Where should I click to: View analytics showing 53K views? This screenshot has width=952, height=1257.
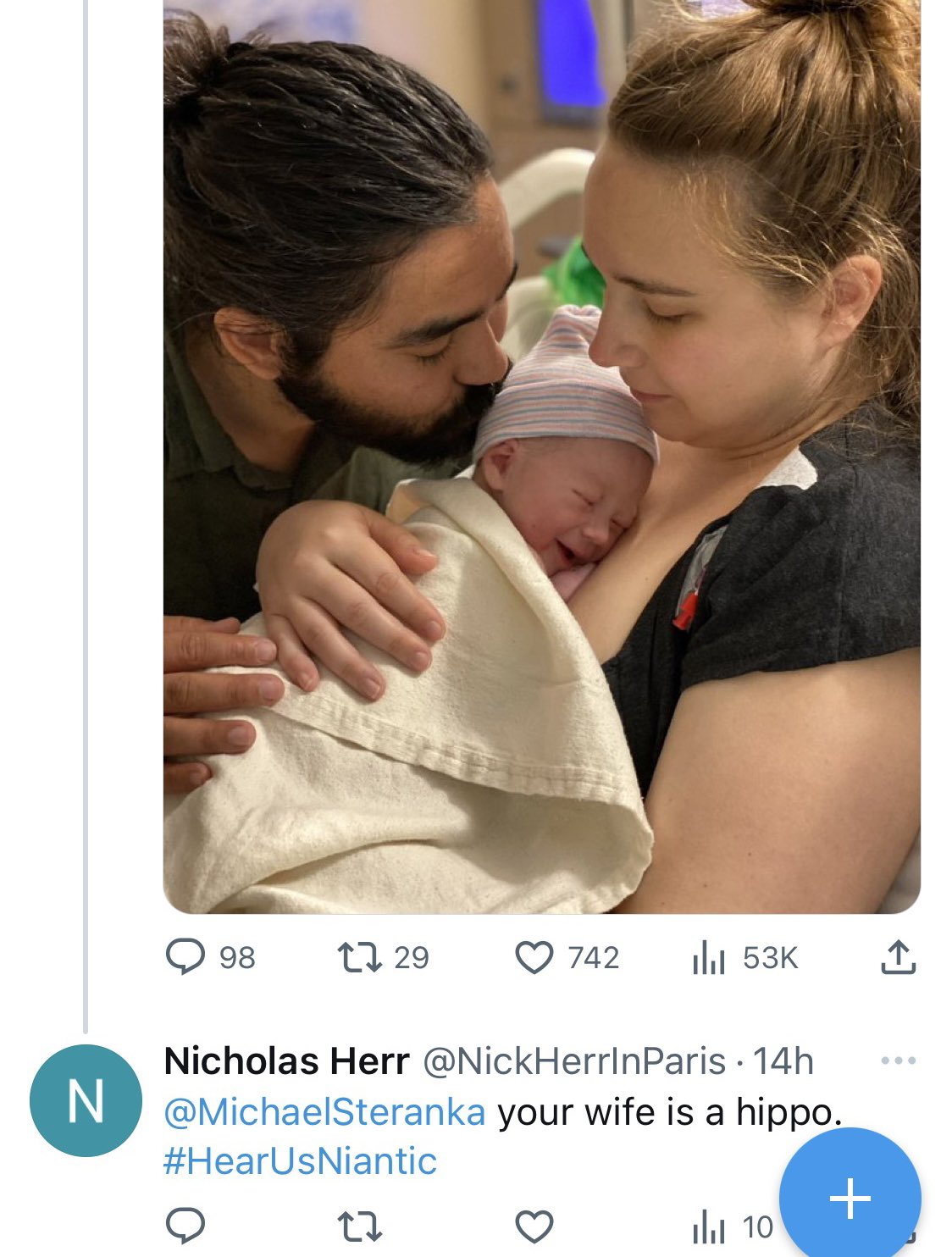[x=709, y=958]
